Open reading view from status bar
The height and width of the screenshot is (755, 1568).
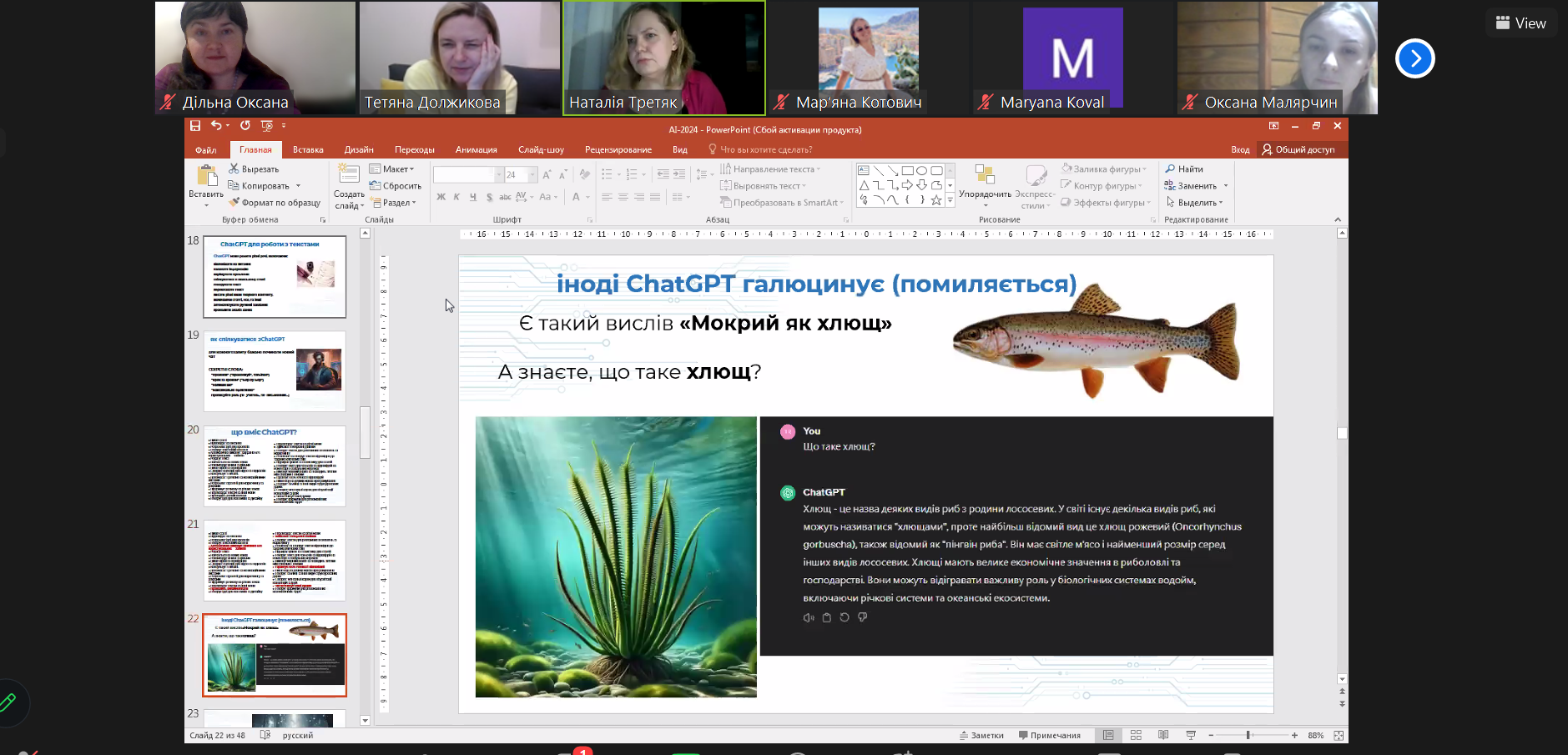[1163, 736]
